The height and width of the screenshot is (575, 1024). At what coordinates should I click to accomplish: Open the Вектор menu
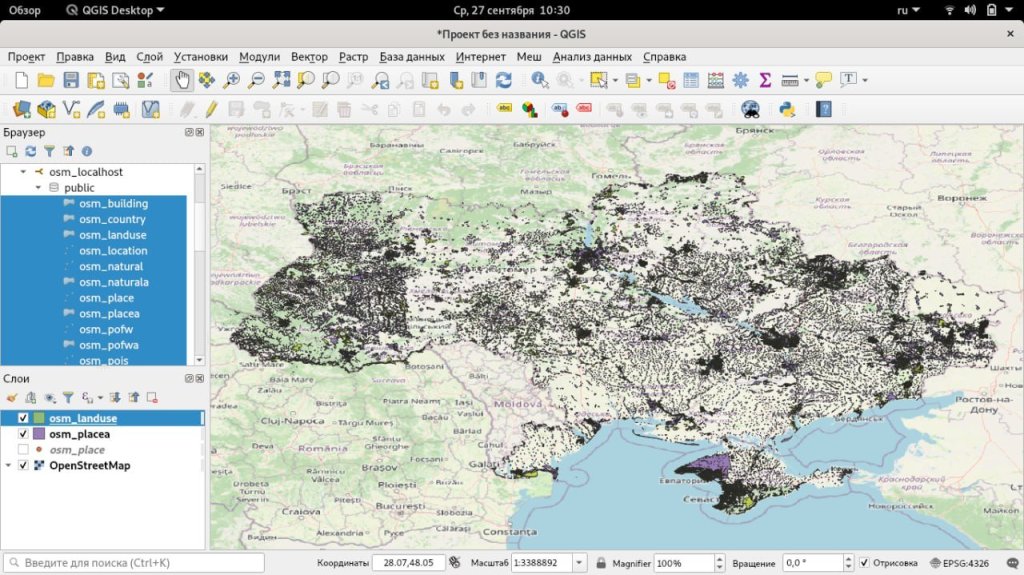(x=309, y=57)
